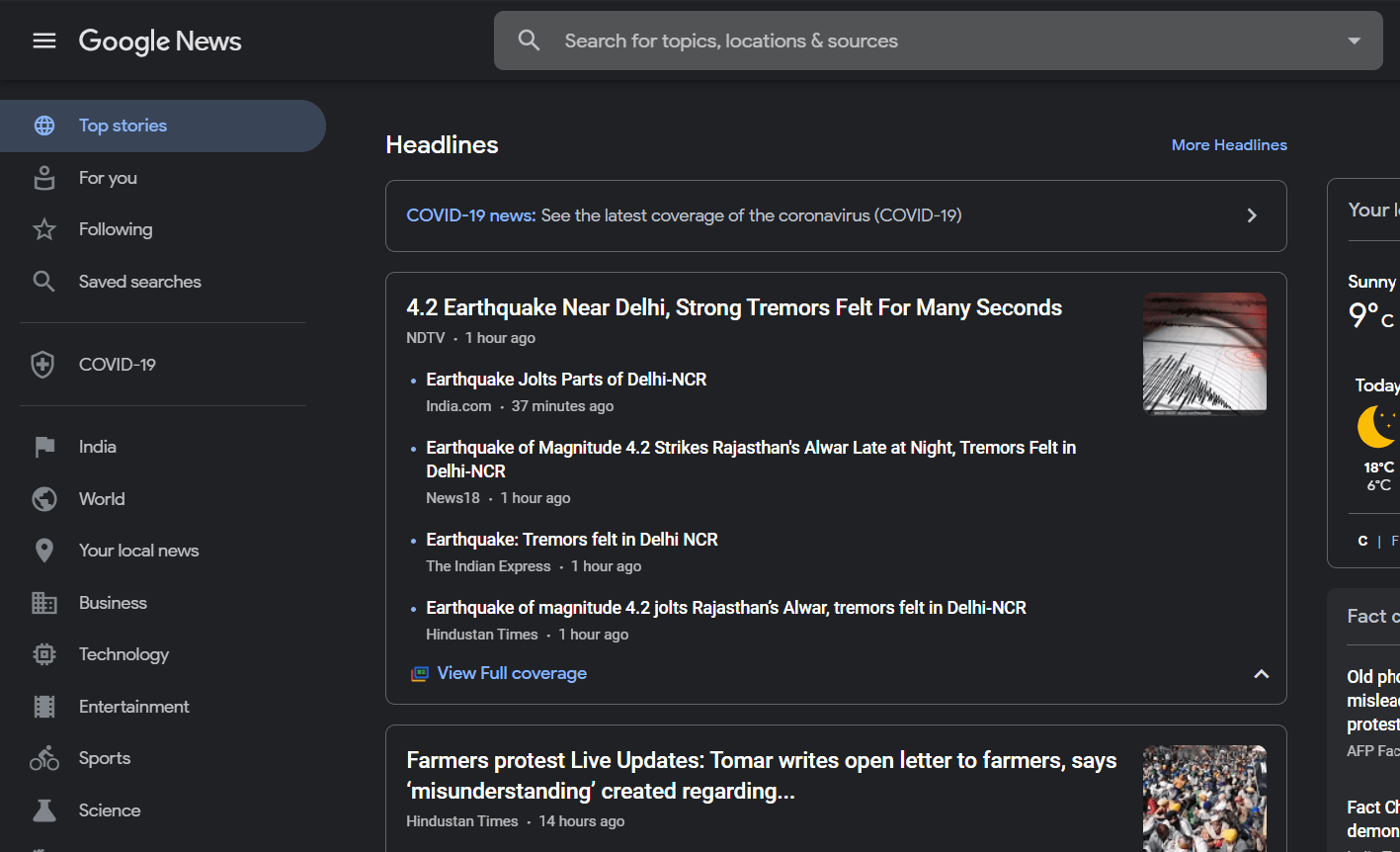The width and height of the screenshot is (1400, 852).
Task: Open View Full coverage link
Action: coord(511,673)
